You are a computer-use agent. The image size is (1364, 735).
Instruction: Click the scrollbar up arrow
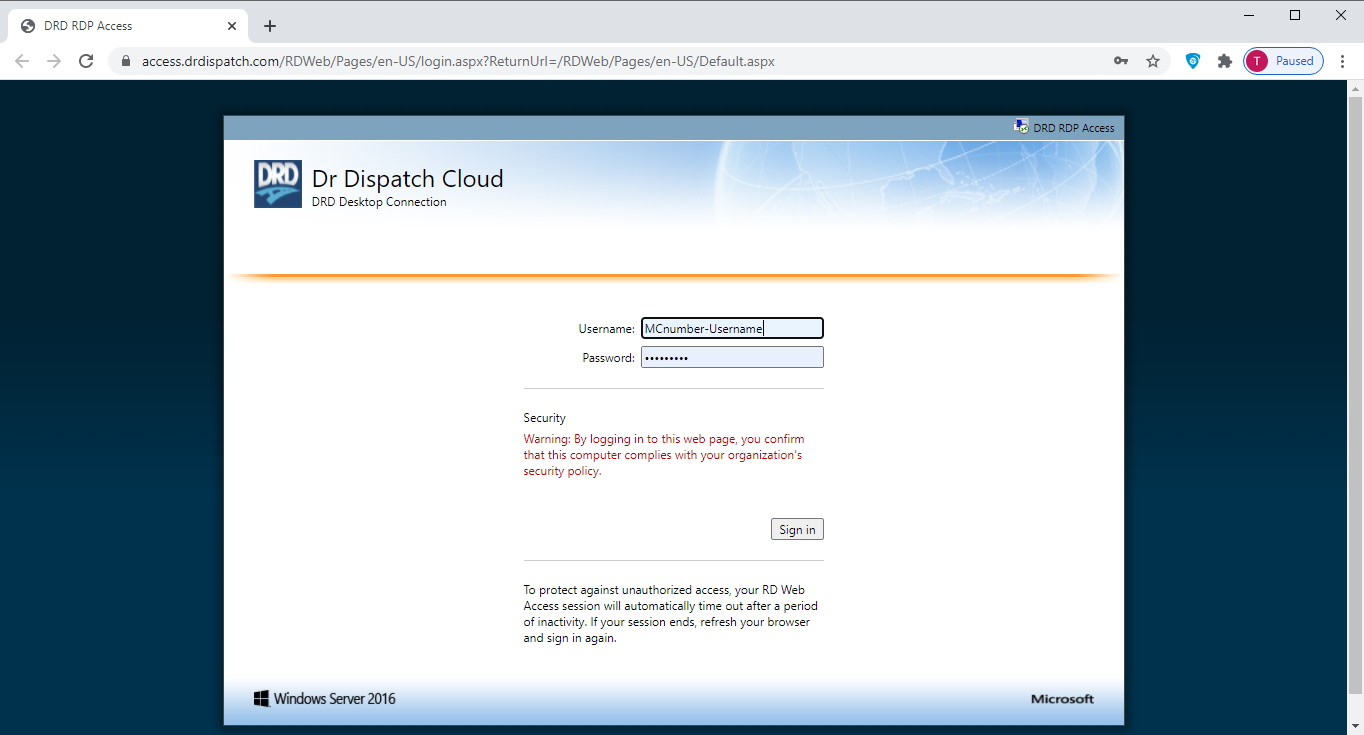point(1356,88)
